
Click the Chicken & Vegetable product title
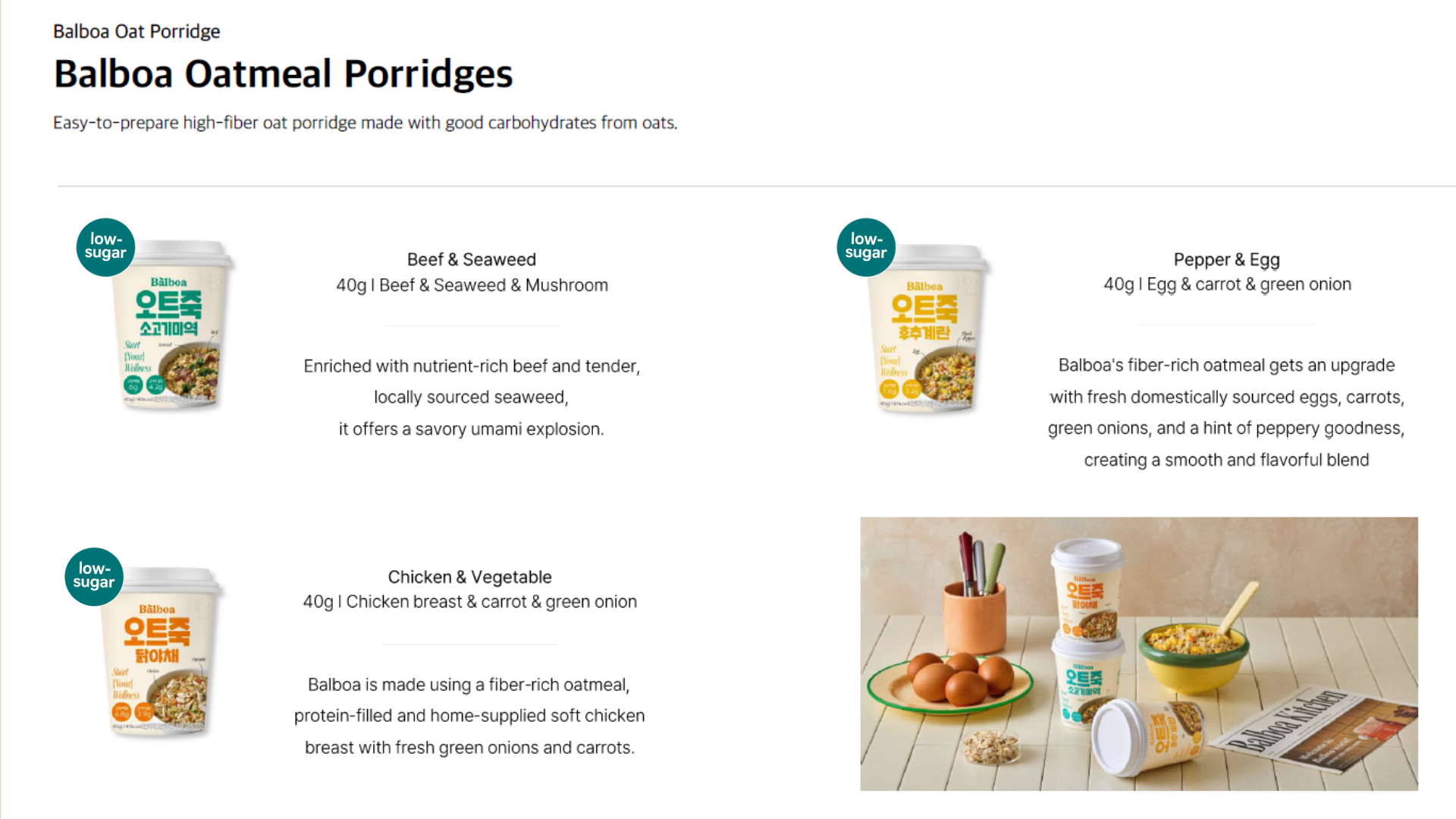click(x=469, y=577)
